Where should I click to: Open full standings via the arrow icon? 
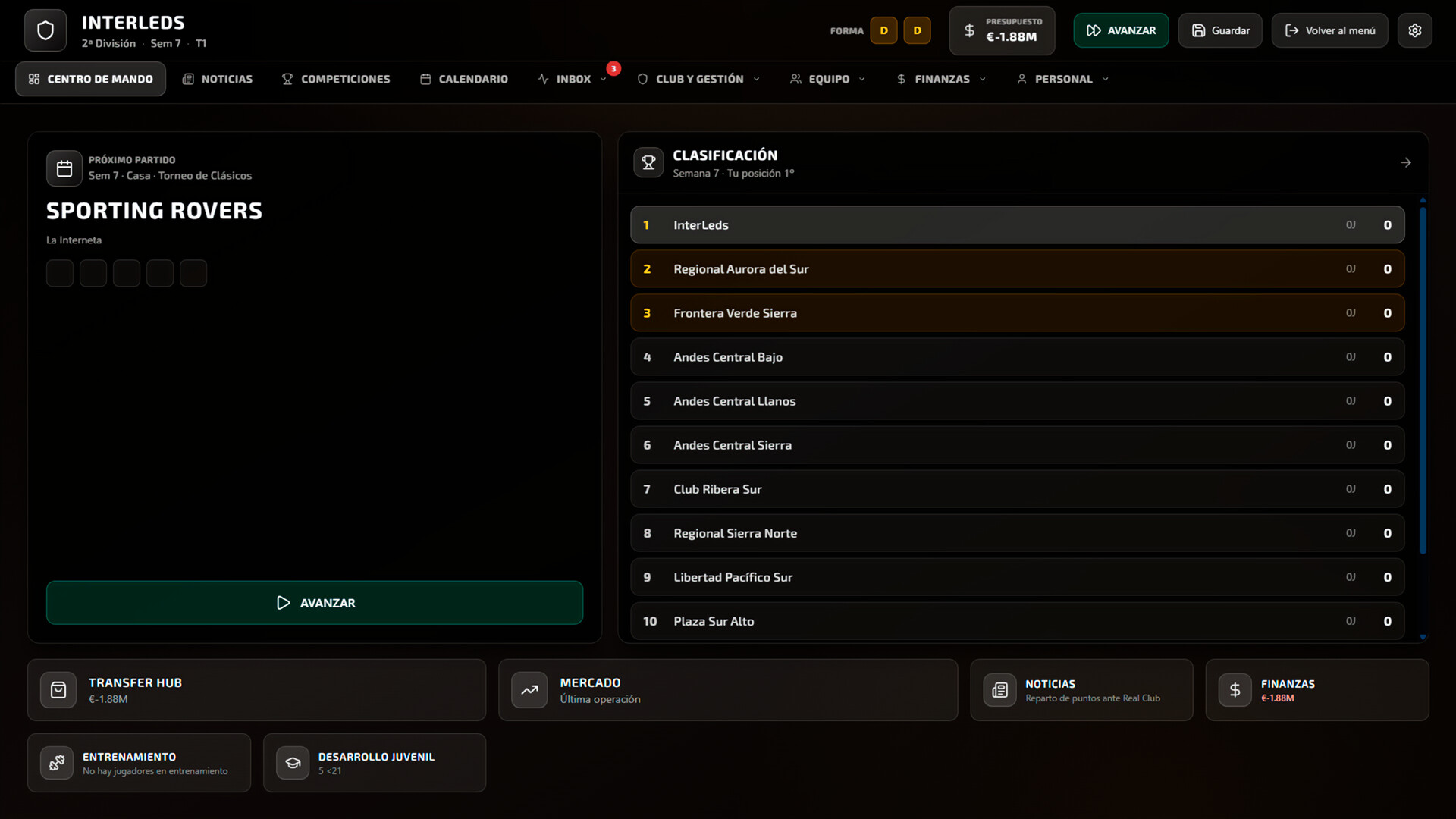(1406, 162)
